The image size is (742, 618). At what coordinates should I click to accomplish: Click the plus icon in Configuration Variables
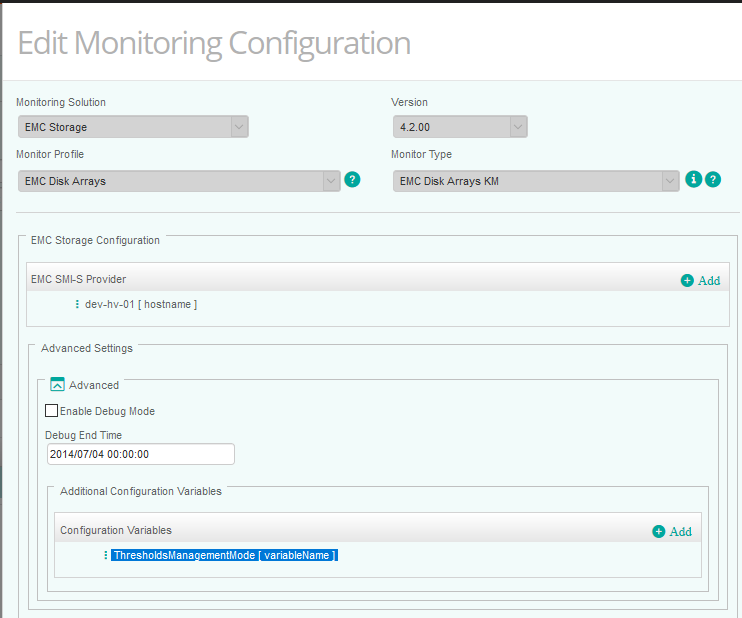click(658, 532)
